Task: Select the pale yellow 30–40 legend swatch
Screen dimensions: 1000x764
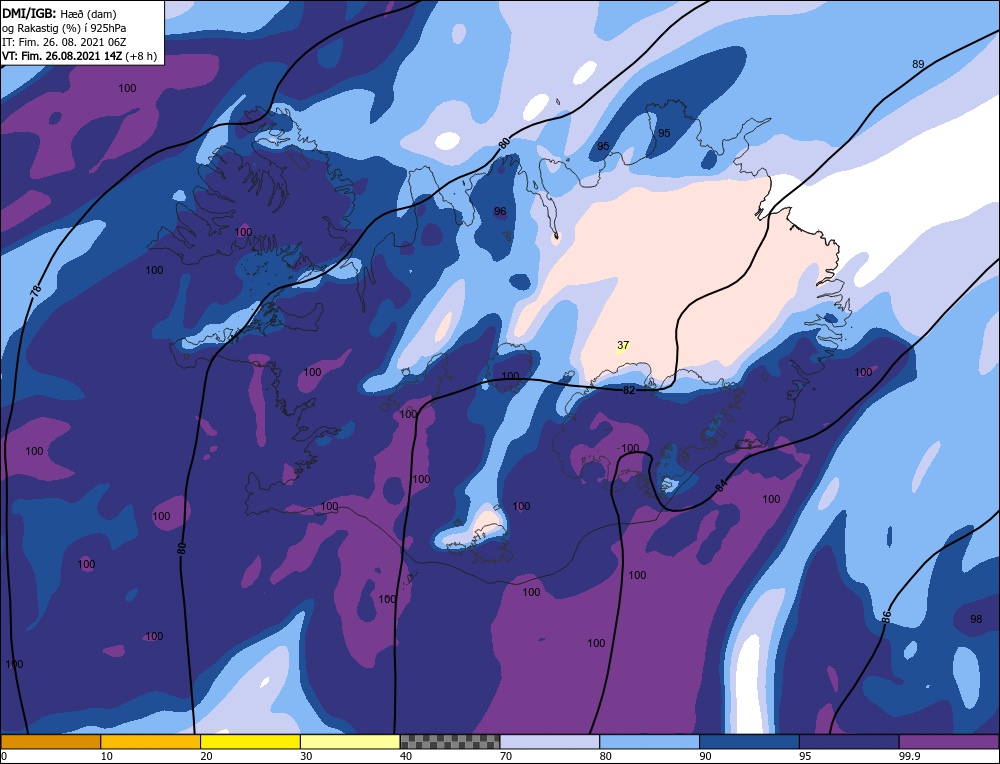Action: pyautogui.click(x=350, y=742)
